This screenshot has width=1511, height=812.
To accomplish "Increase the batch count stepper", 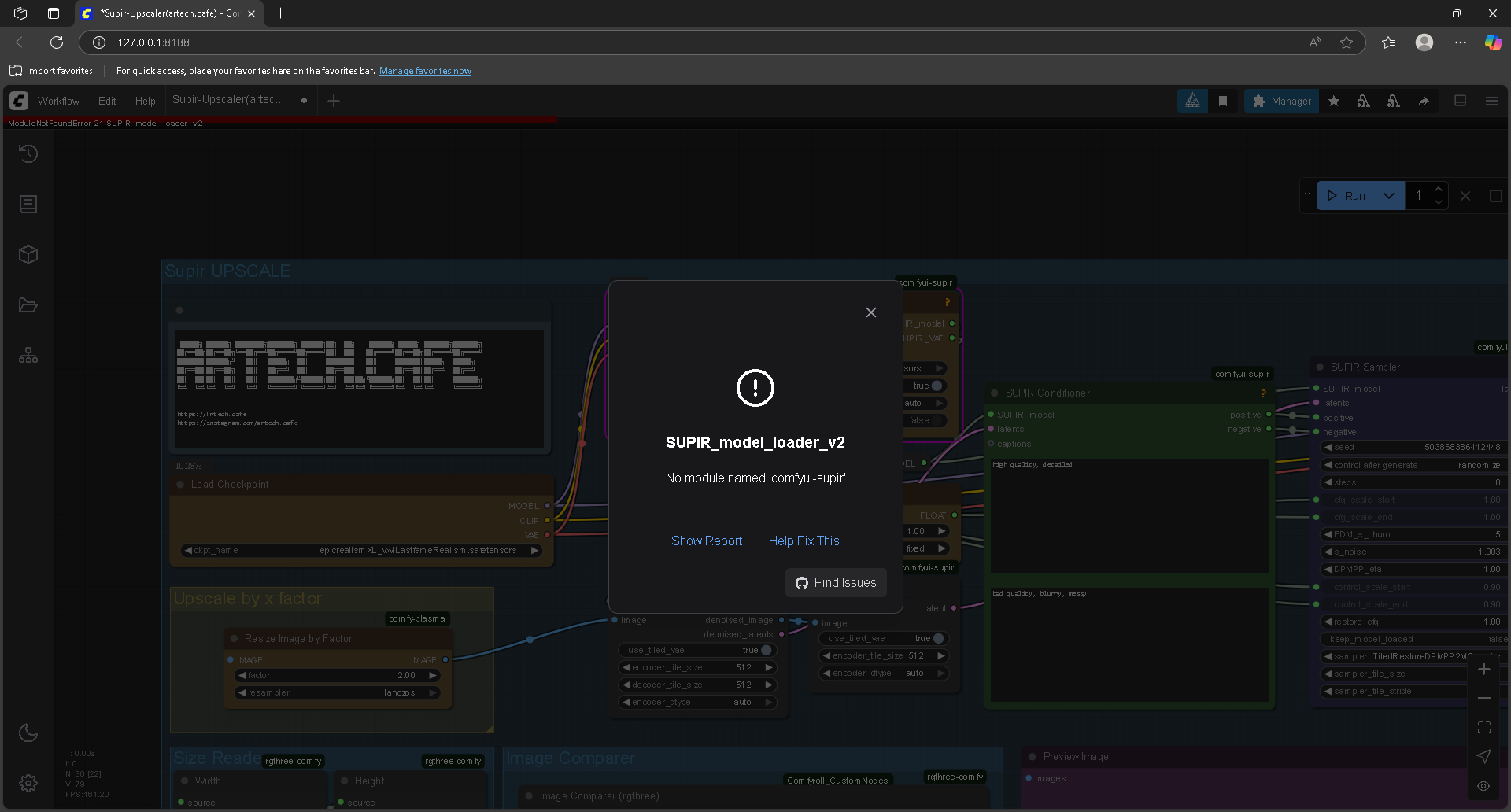I will [x=1439, y=190].
